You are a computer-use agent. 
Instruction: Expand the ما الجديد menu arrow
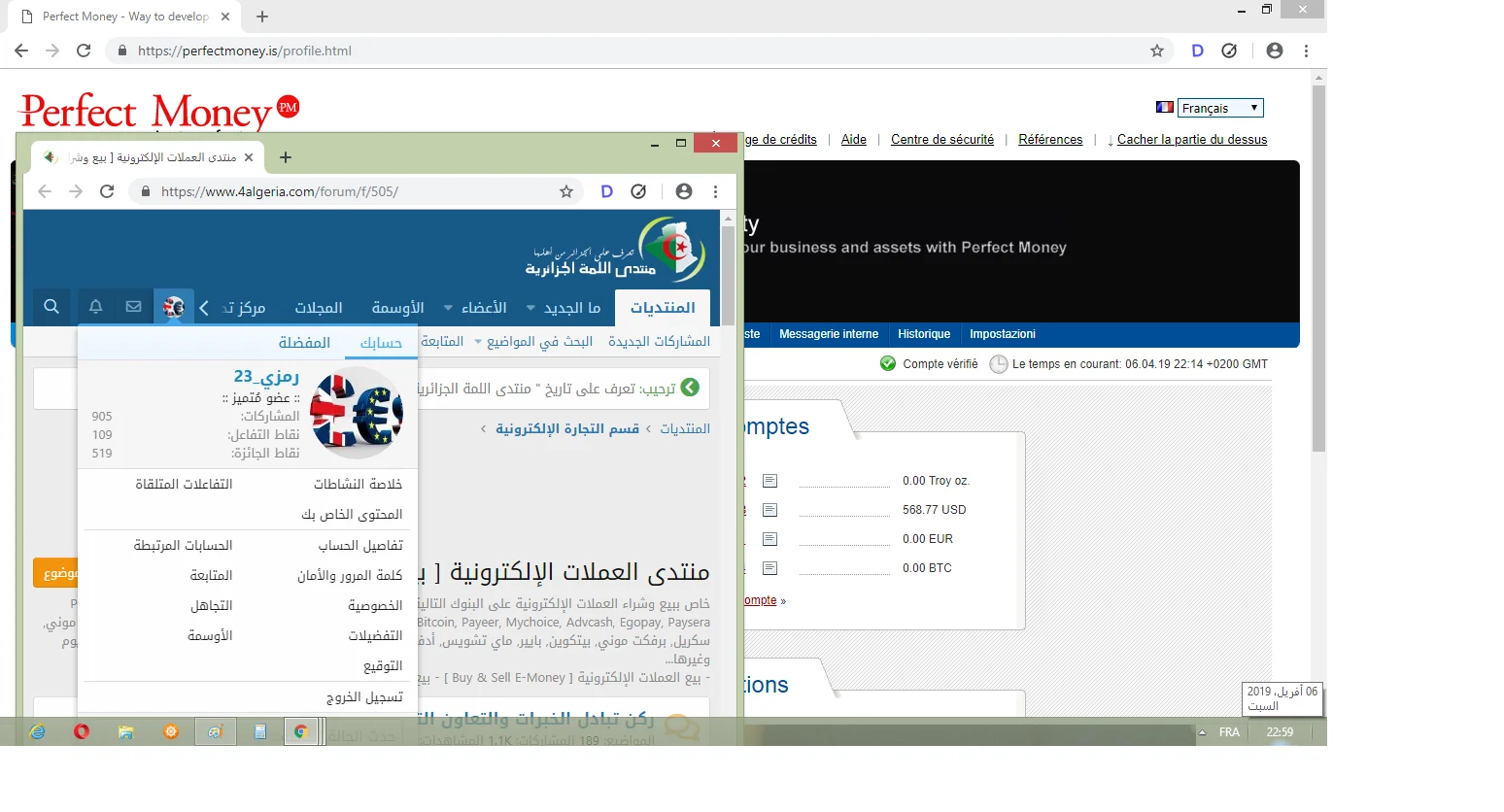[x=530, y=308]
